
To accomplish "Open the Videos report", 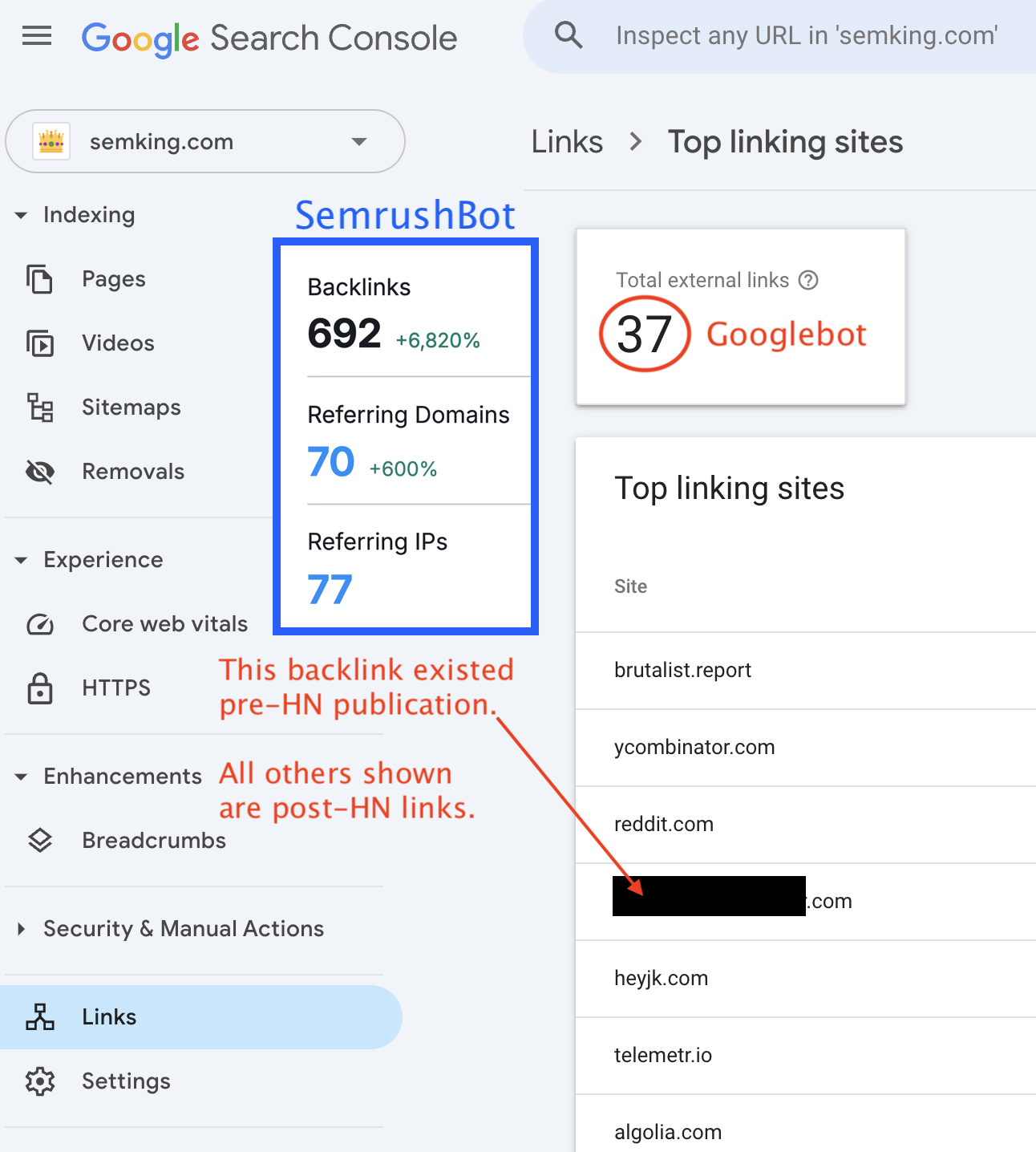I will pyautogui.click(x=118, y=343).
